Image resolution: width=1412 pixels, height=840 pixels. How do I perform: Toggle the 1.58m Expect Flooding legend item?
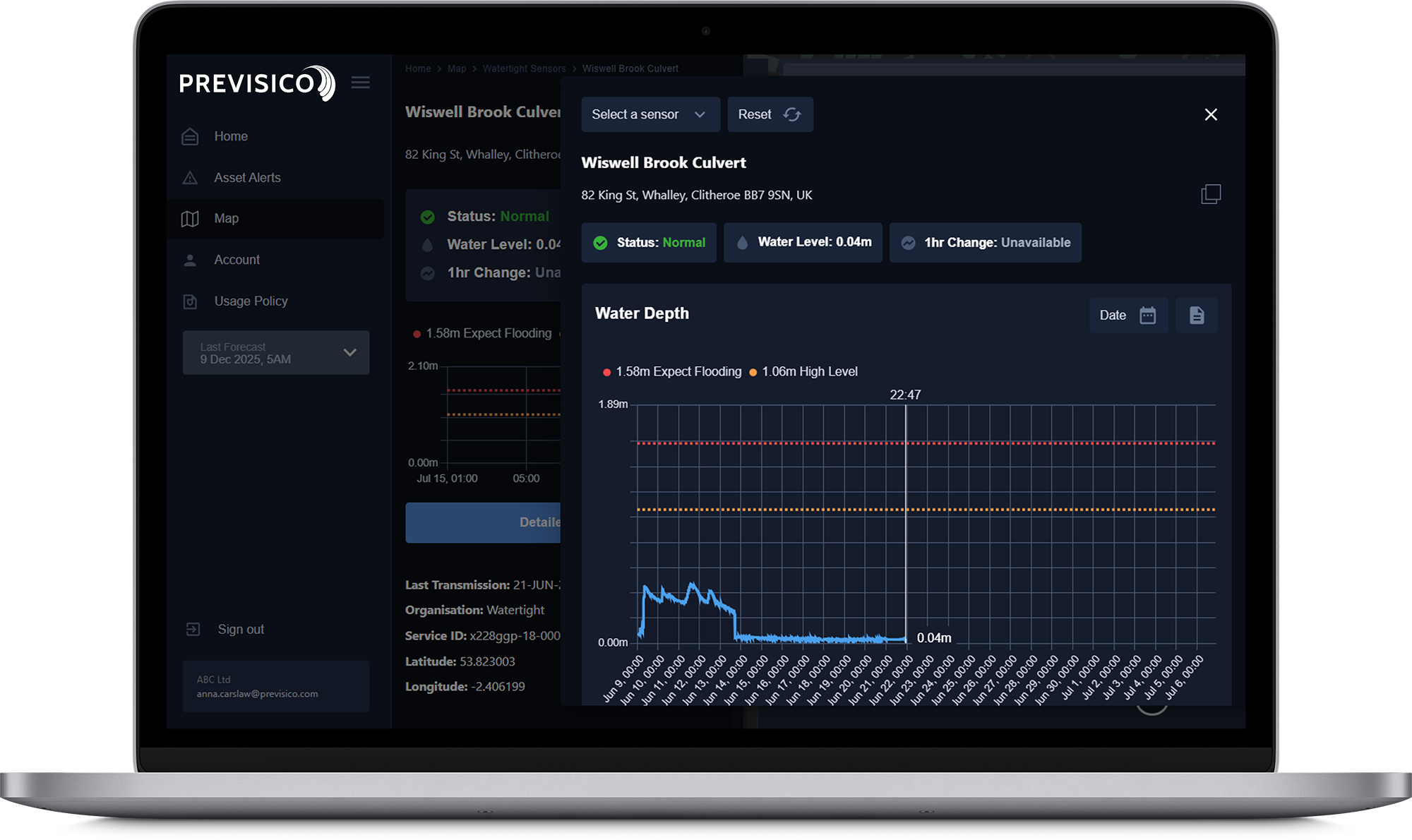(672, 371)
